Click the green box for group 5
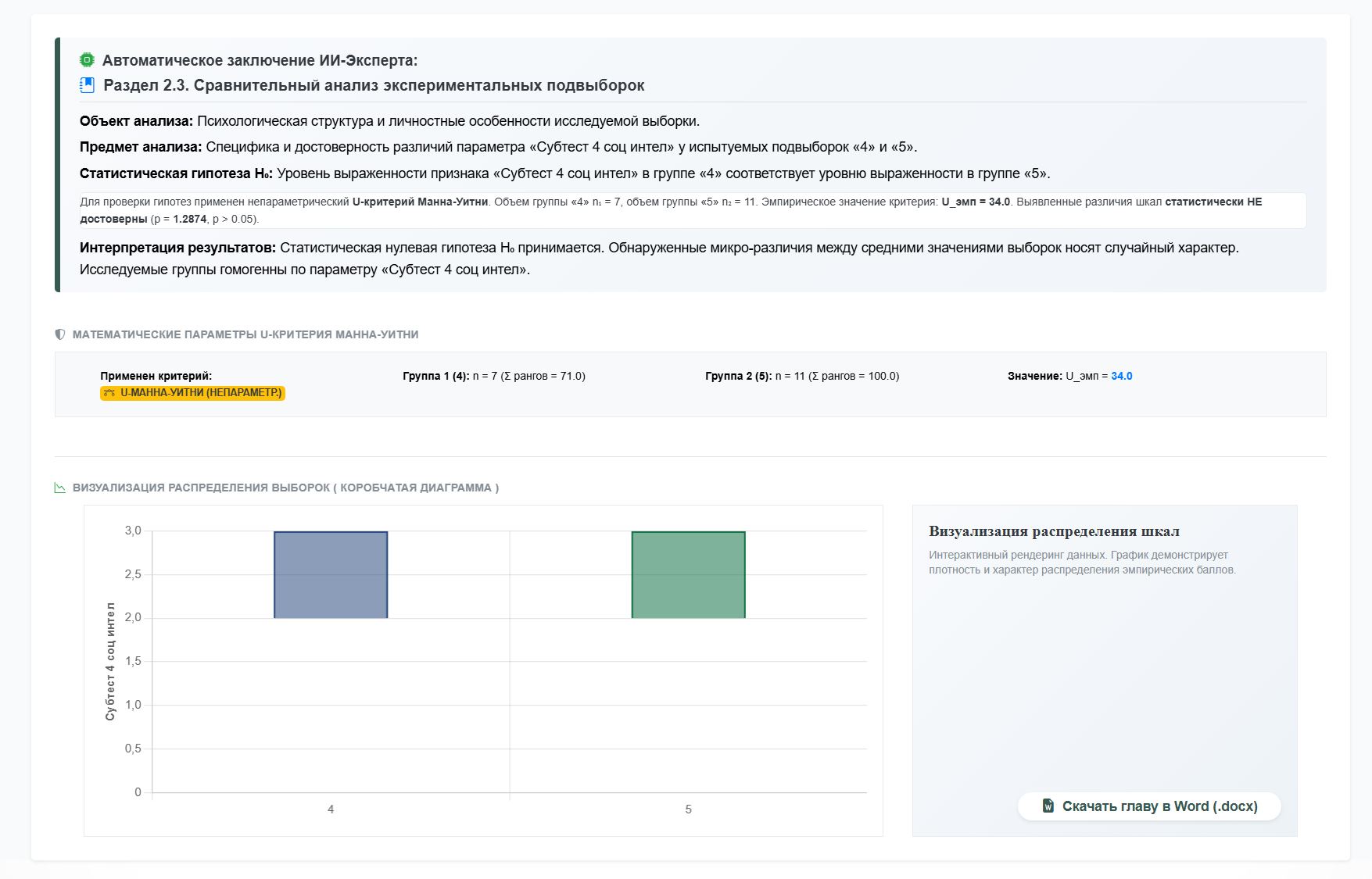 coord(688,575)
